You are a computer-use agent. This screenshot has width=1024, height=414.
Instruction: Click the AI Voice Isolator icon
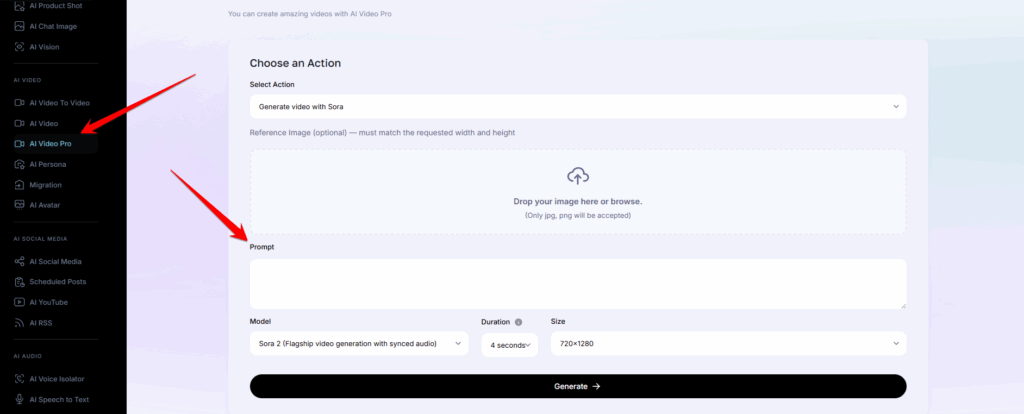tap(19, 378)
